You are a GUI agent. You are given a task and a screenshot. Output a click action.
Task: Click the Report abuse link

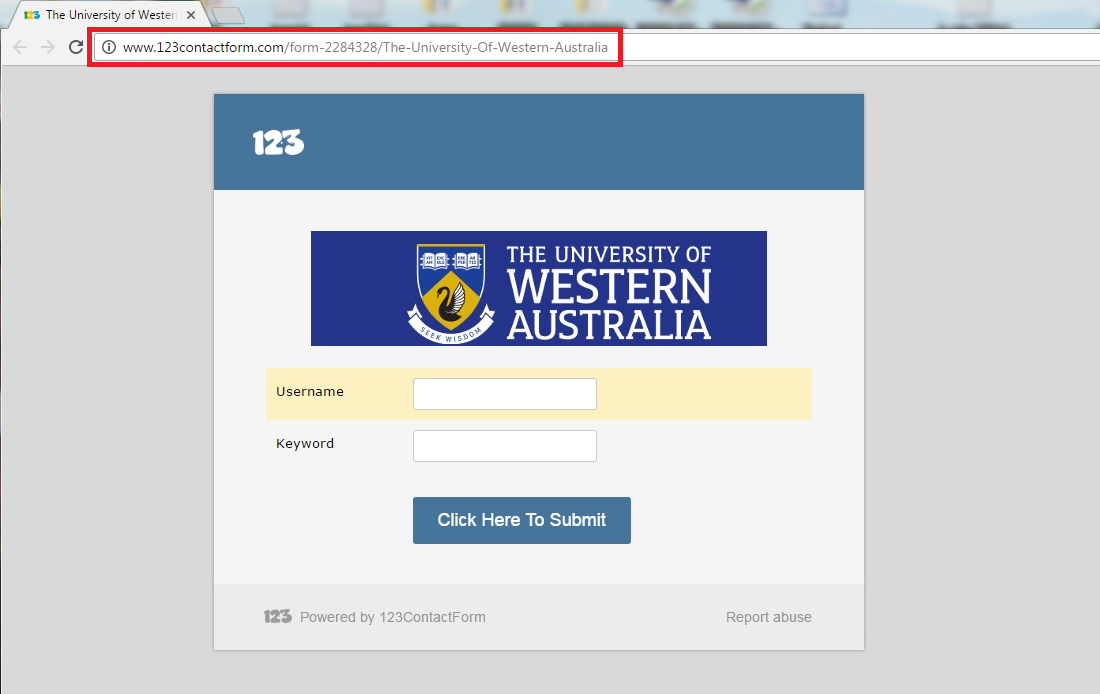coord(768,617)
